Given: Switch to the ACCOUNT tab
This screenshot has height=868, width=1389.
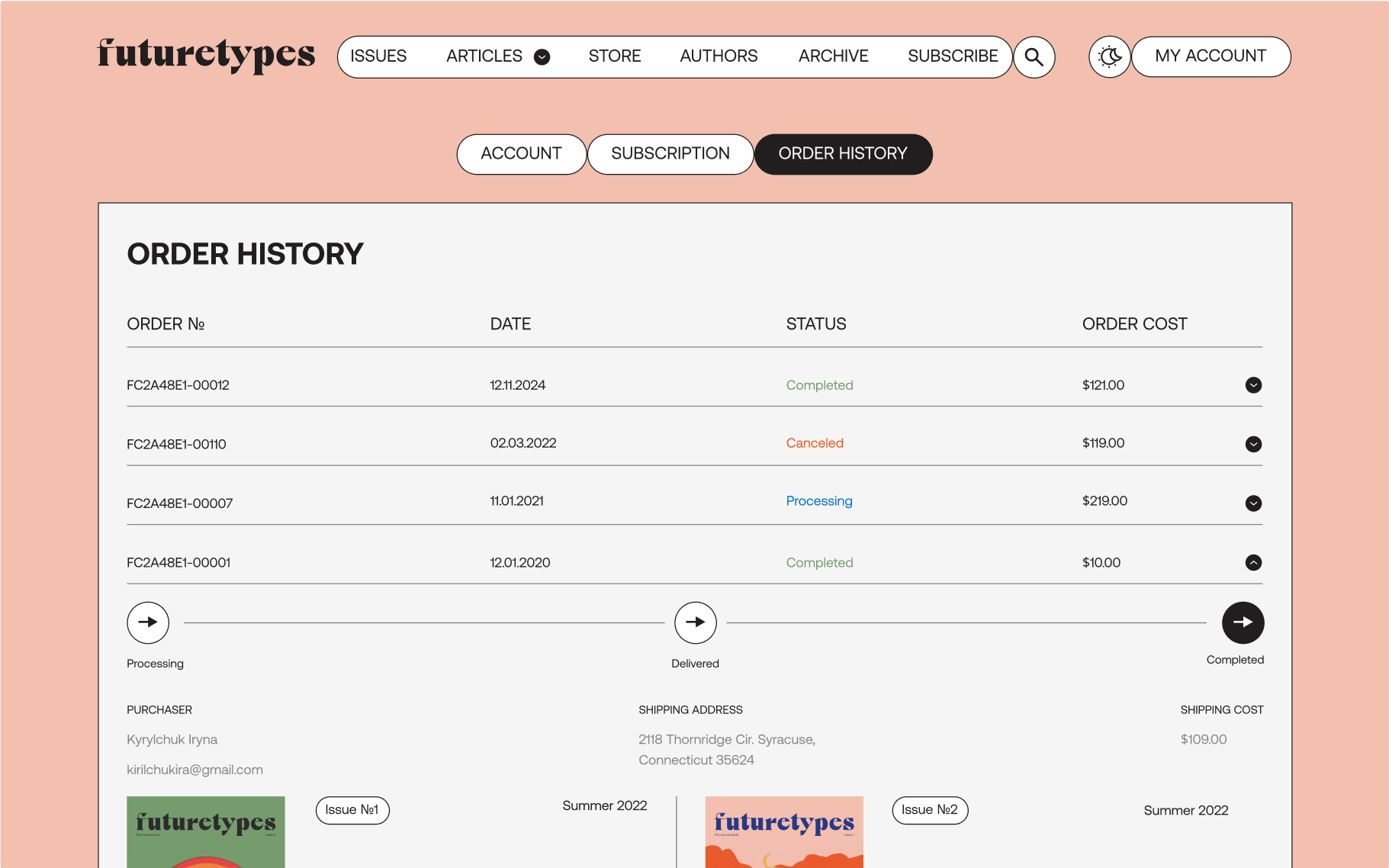Looking at the screenshot, I should pos(521,153).
